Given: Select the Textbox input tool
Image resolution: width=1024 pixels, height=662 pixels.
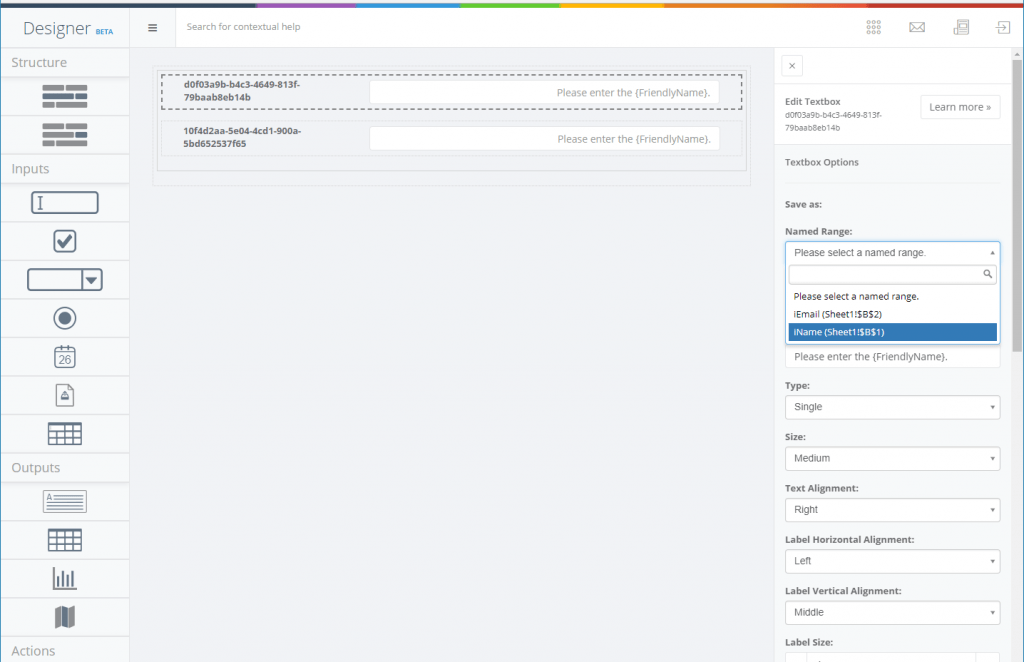Looking at the screenshot, I should point(64,202).
